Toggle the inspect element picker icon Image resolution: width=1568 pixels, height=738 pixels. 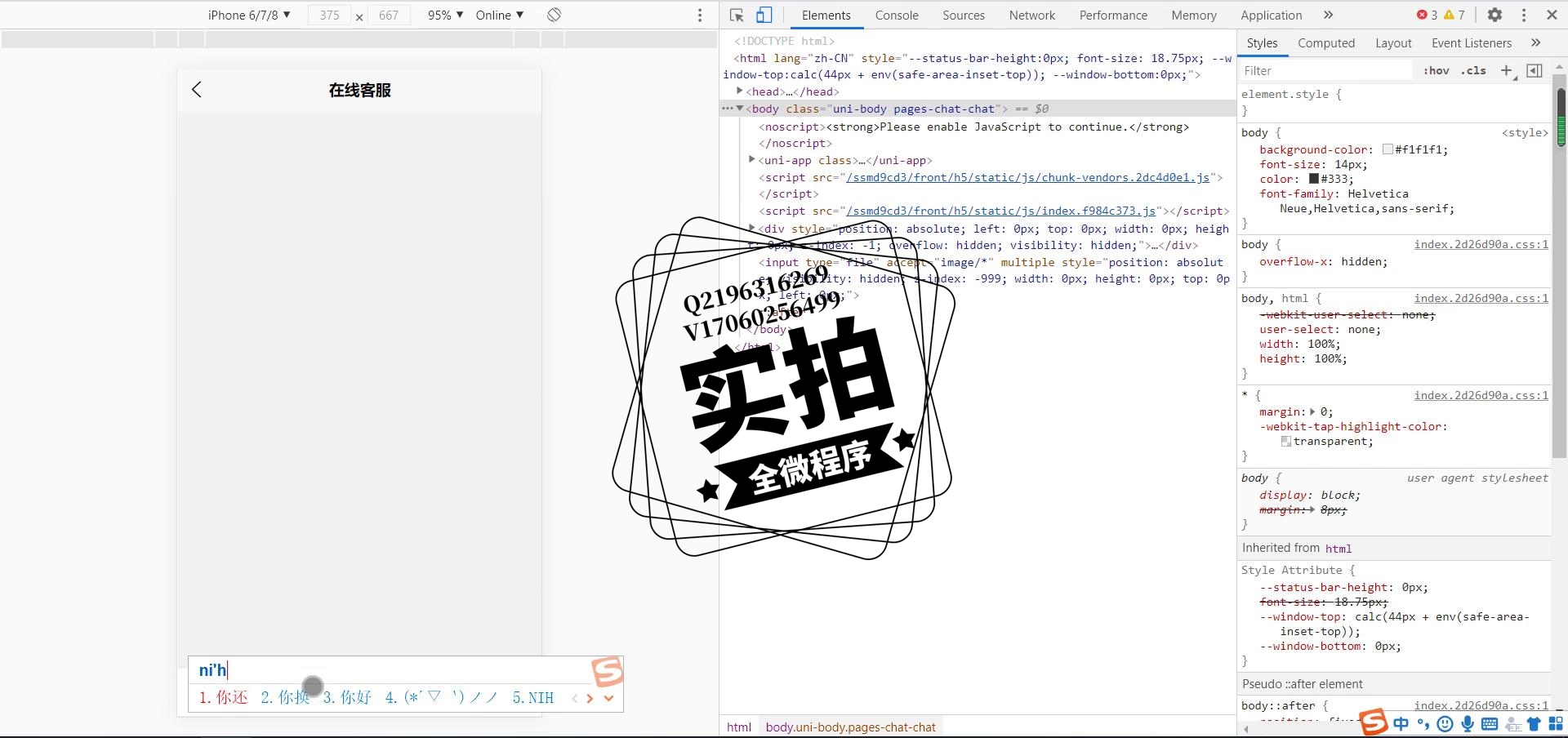(737, 15)
